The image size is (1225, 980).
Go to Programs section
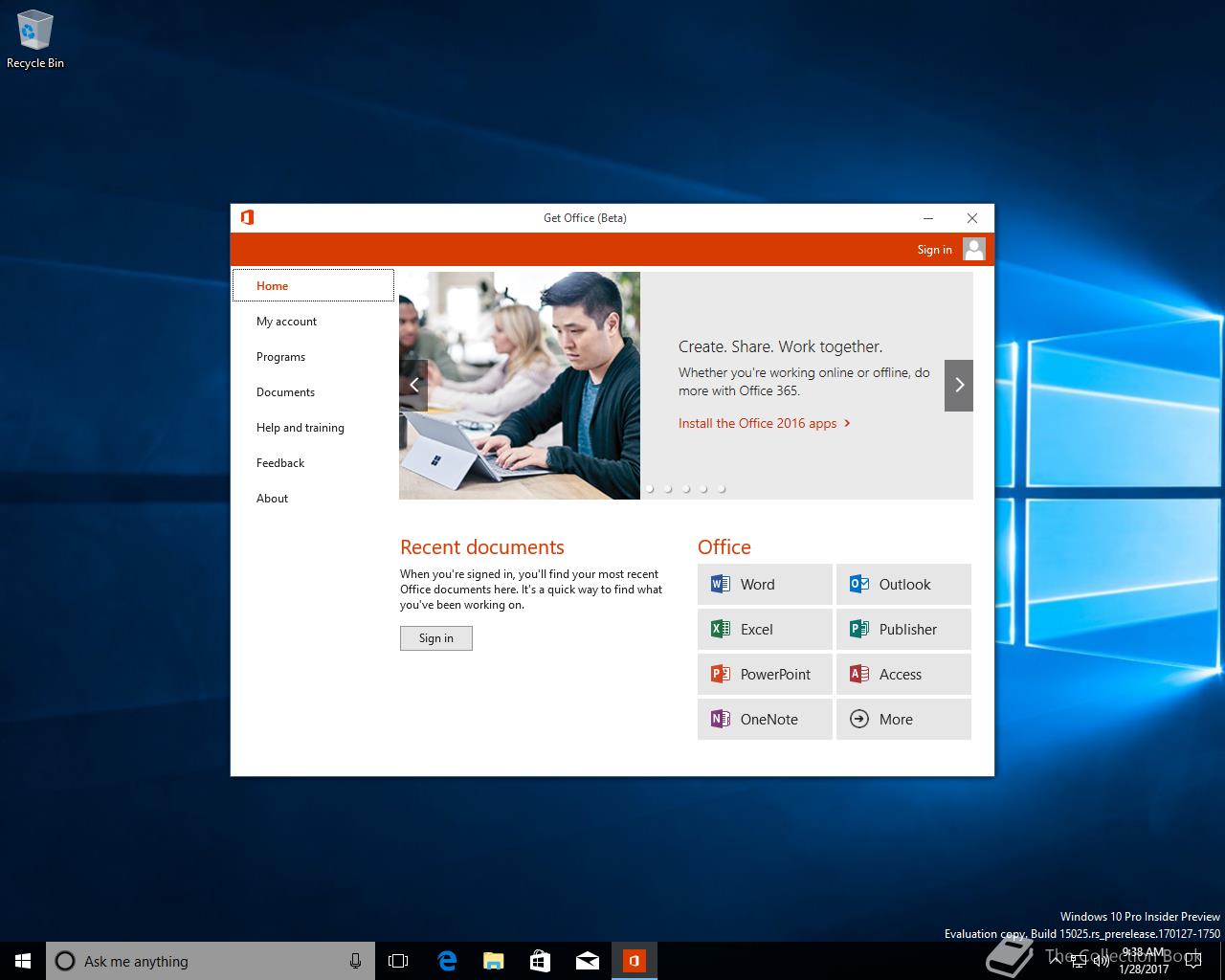coord(313,356)
